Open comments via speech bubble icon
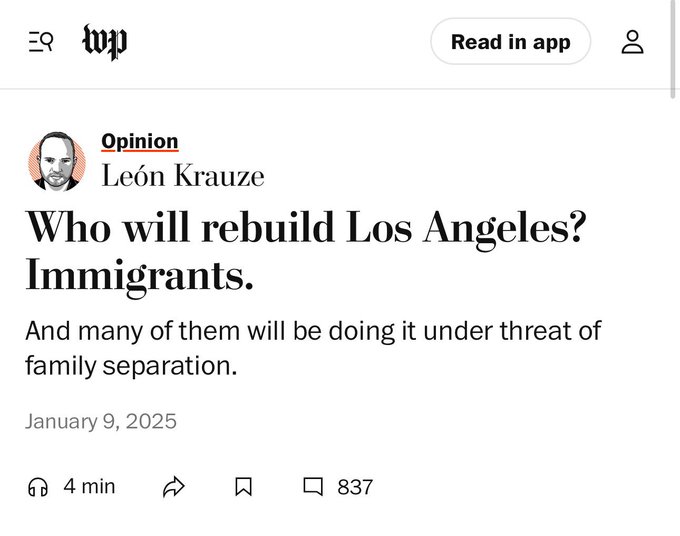 click(x=313, y=487)
